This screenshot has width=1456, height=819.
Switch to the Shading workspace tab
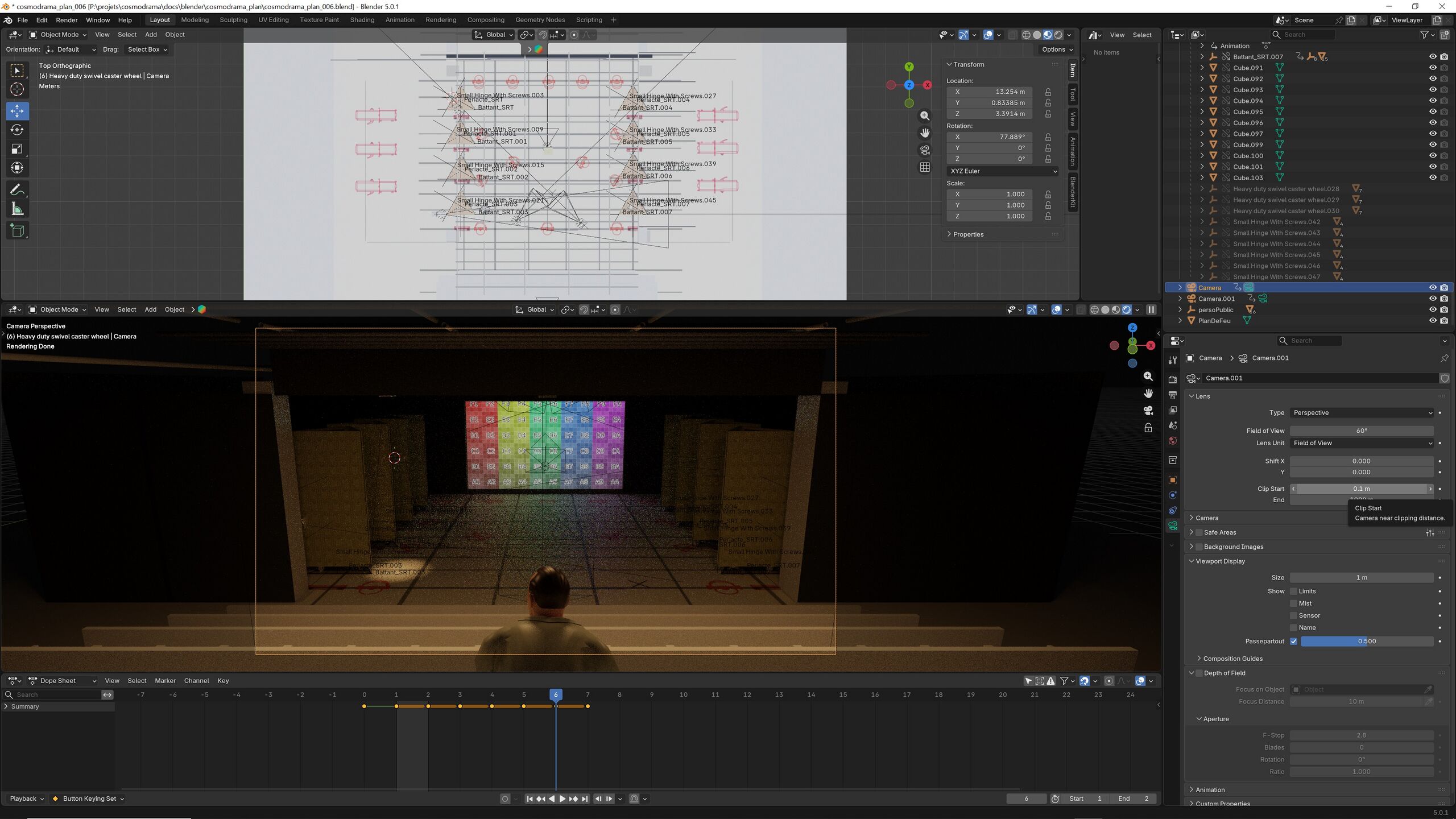tap(362, 20)
